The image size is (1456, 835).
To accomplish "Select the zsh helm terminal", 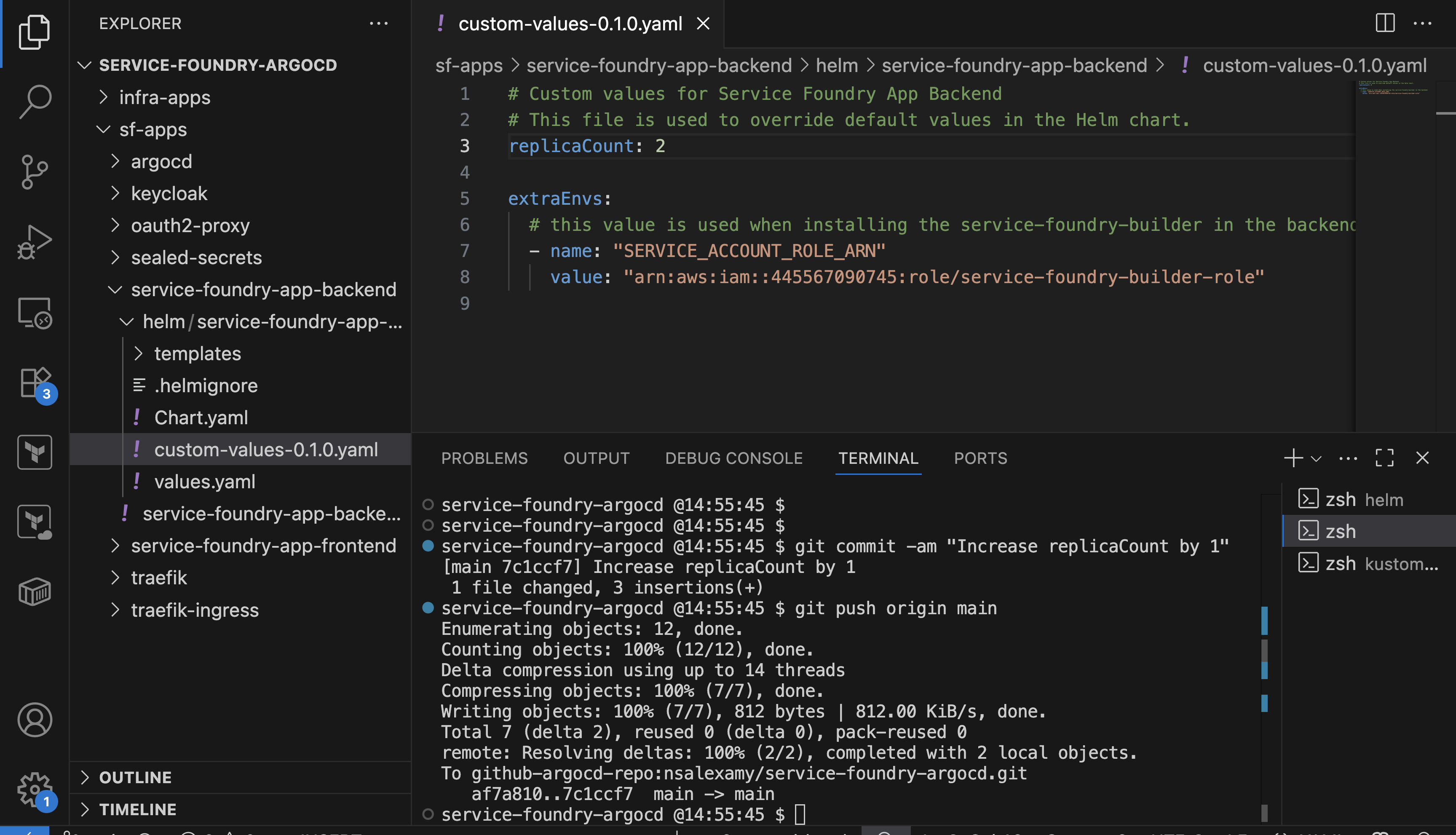I will coord(1369,500).
